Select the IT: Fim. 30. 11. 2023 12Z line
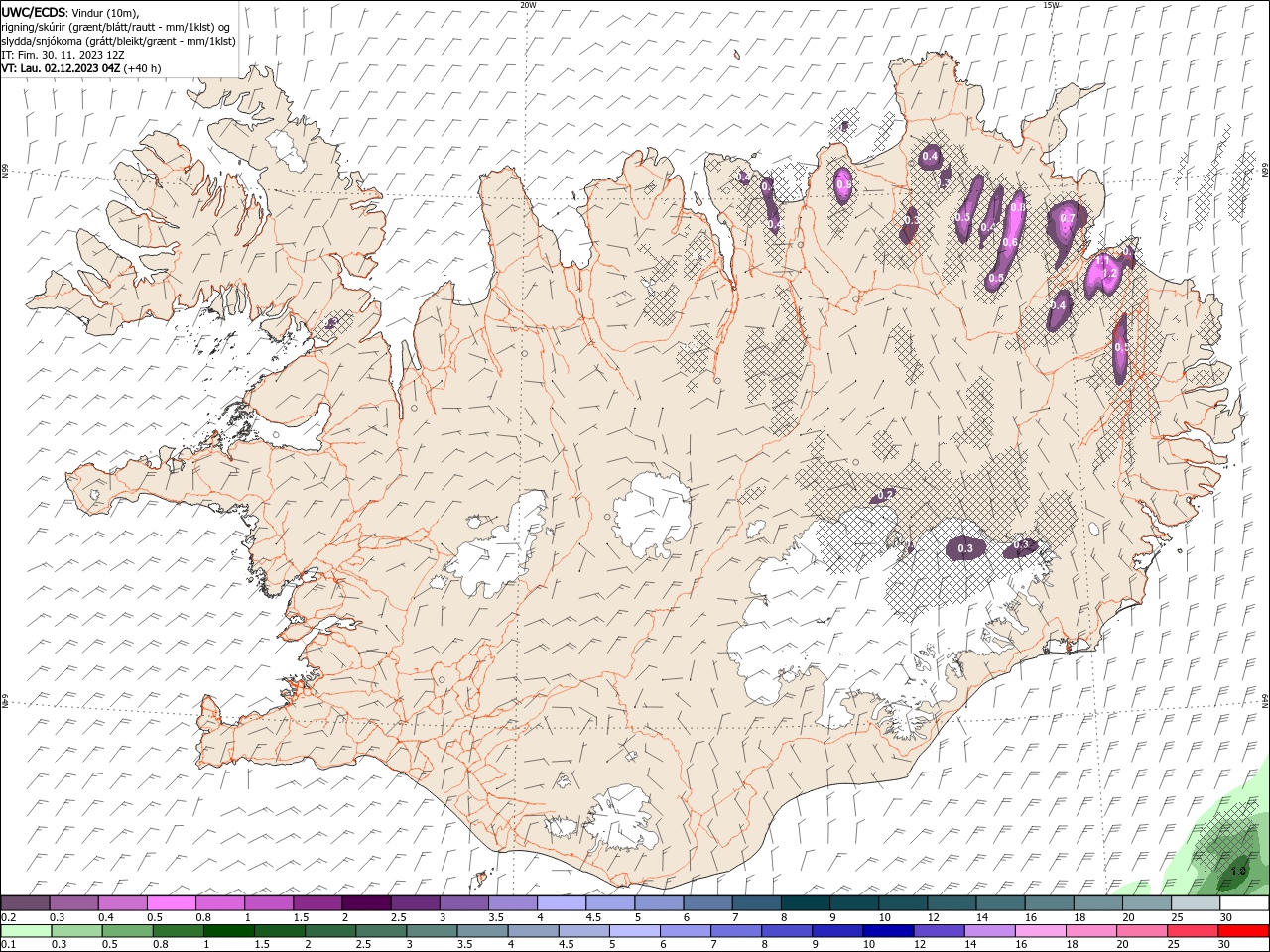1270x952 pixels. (x=62, y=55)
